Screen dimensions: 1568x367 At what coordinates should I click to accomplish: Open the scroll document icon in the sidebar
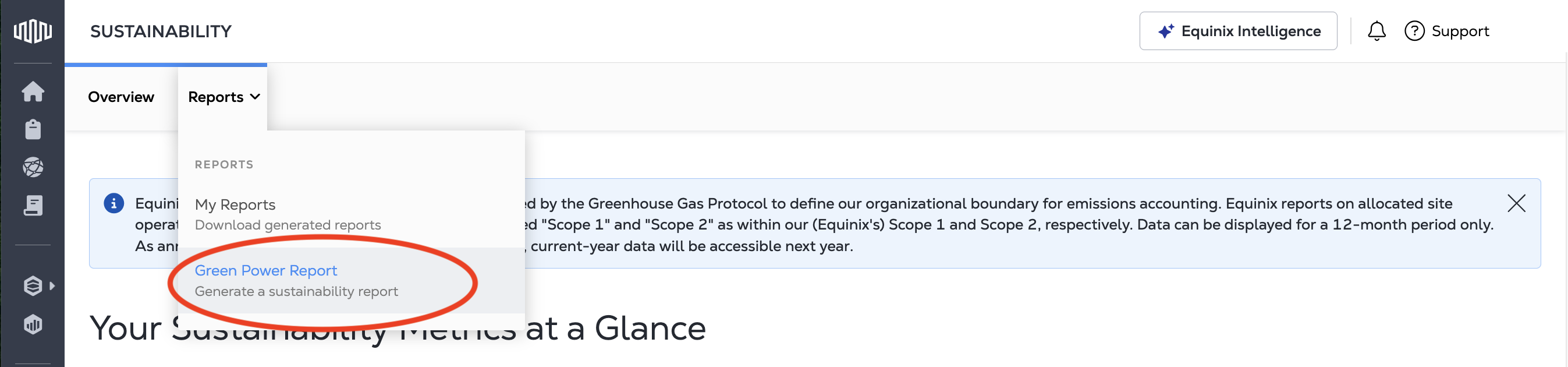[x=33, y=206]
